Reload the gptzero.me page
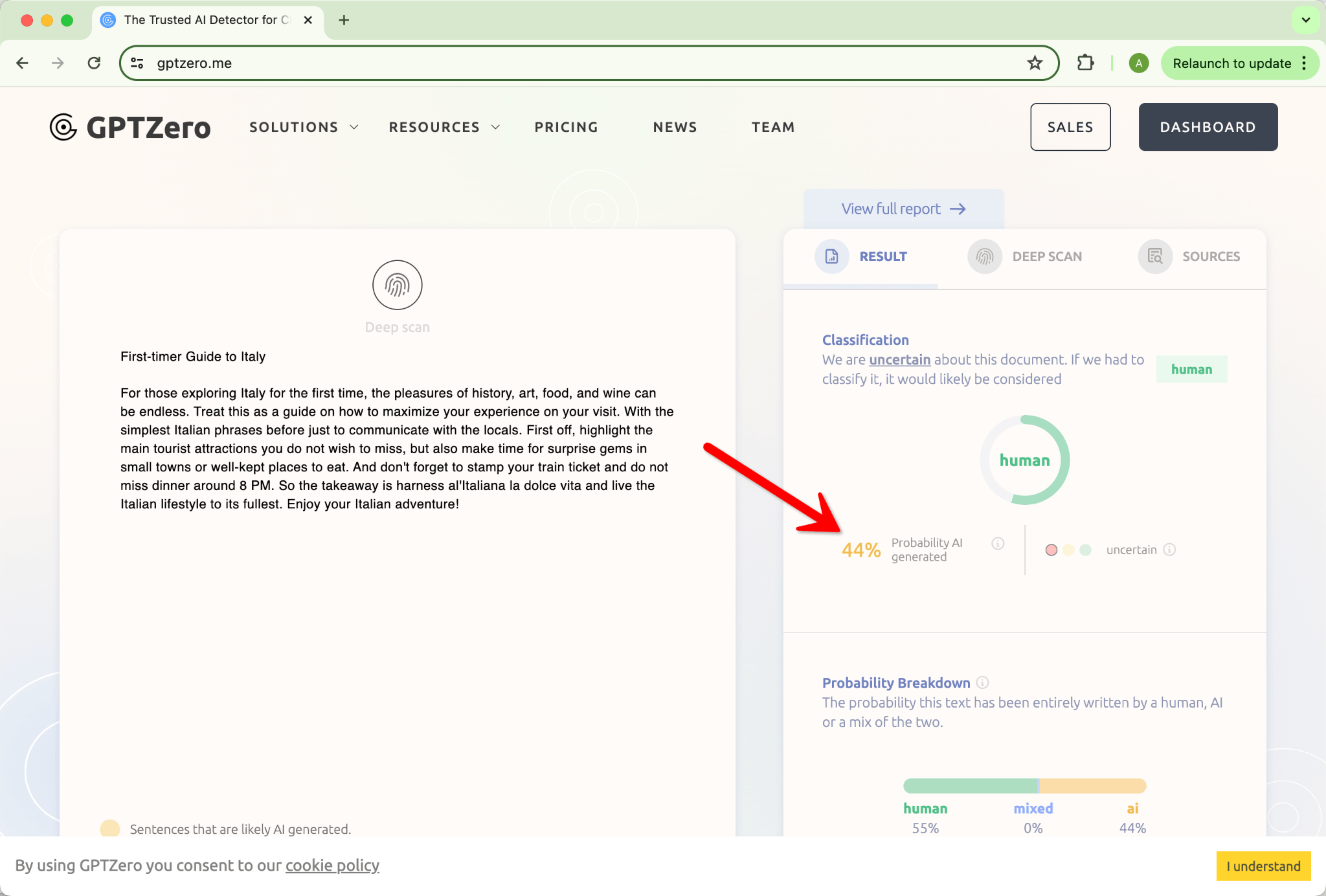The height and width of the screenshot is (896, 1326). click(x=95, y=63)
